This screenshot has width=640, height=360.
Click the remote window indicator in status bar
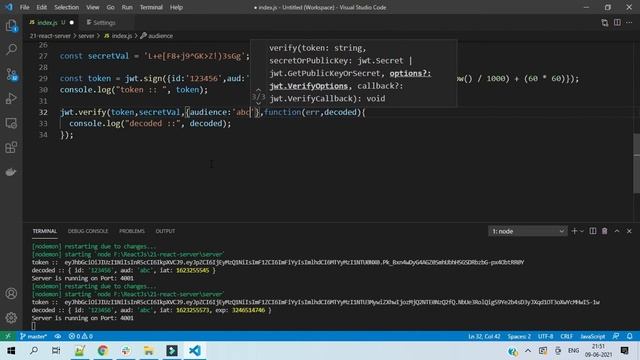[x=8, y=336]
